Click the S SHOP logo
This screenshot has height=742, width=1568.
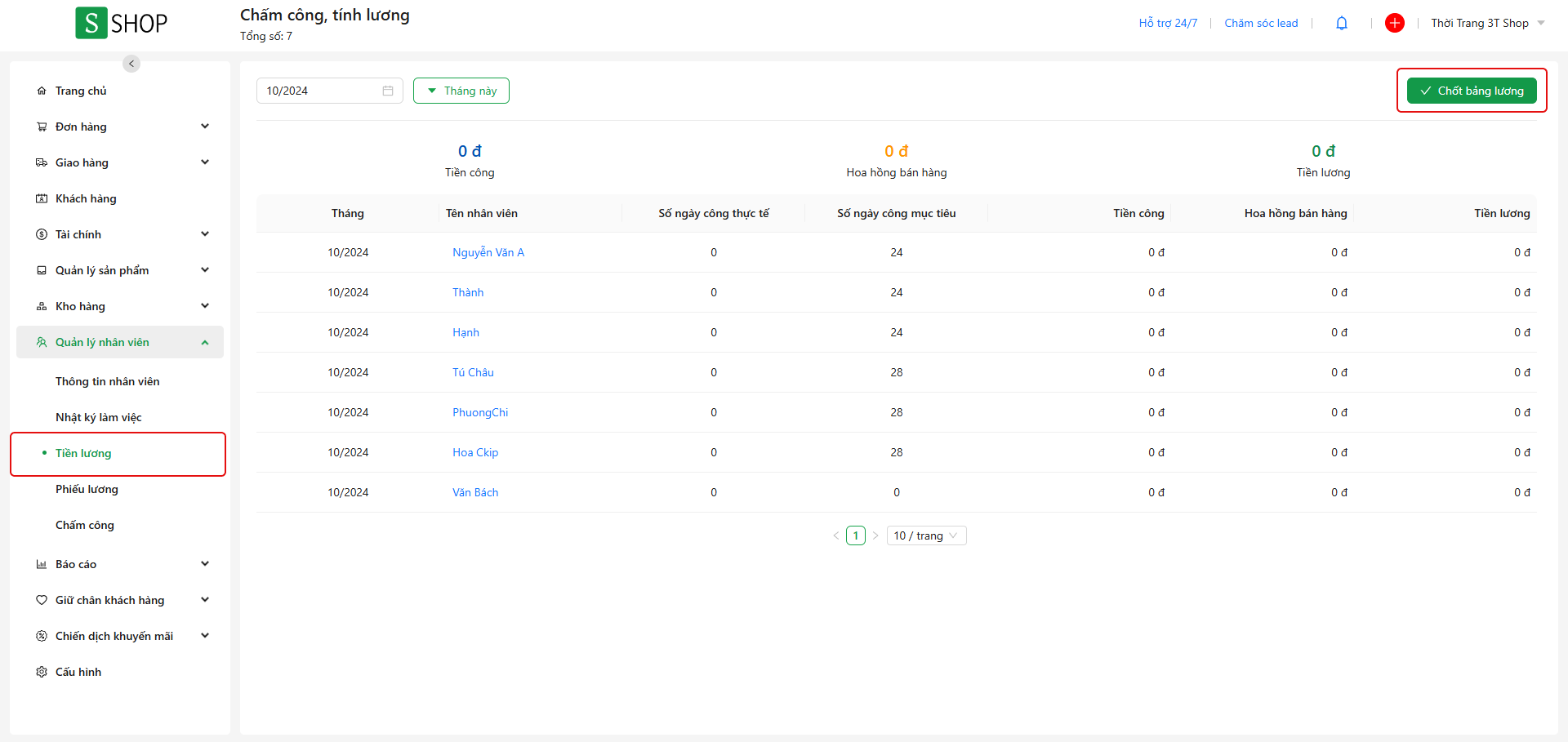[122, 23]
